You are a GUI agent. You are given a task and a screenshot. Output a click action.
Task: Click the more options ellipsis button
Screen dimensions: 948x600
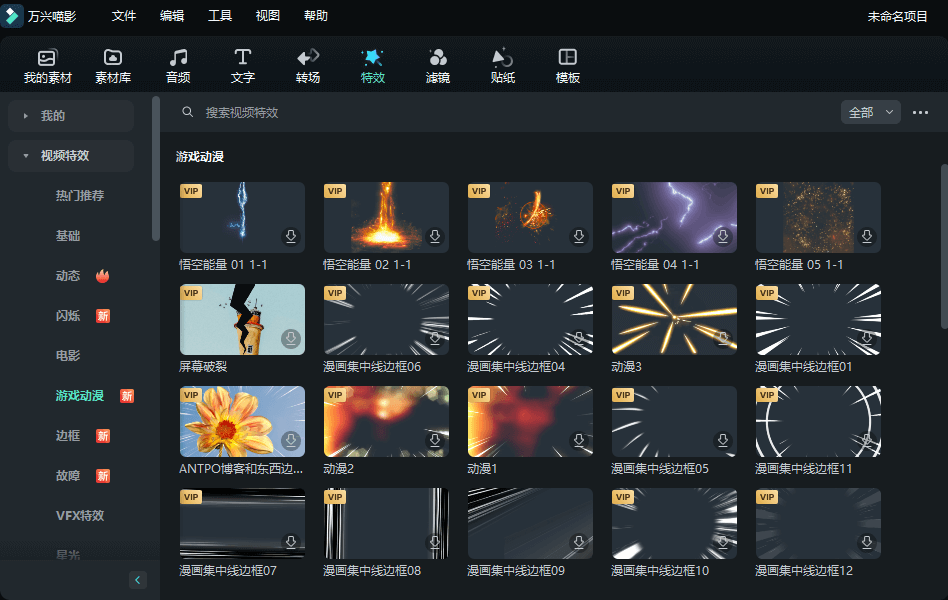point(921,112)
